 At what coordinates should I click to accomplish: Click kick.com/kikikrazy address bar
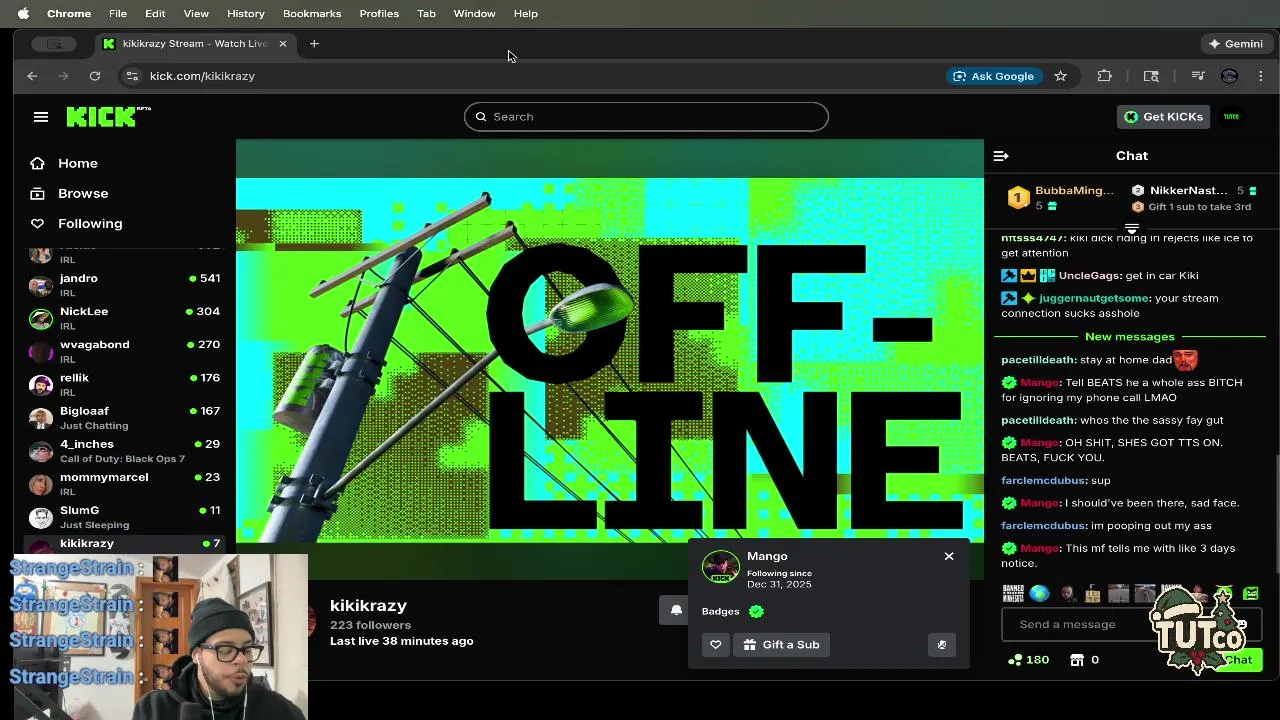202,76
